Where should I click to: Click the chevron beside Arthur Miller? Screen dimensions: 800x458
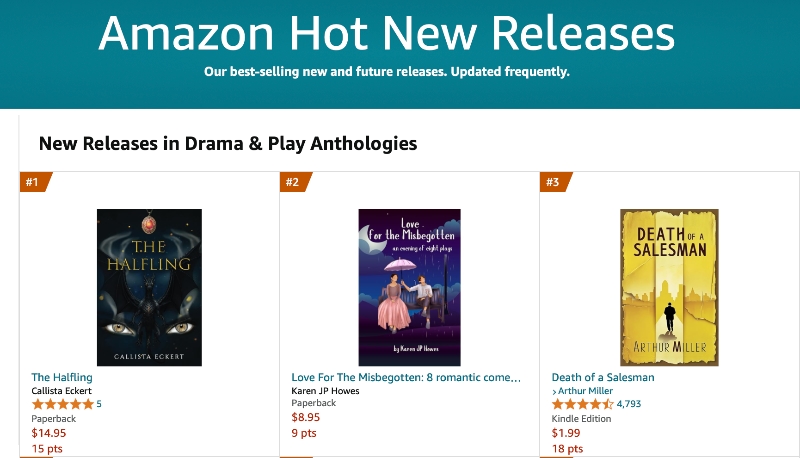[x=554, y=392]
